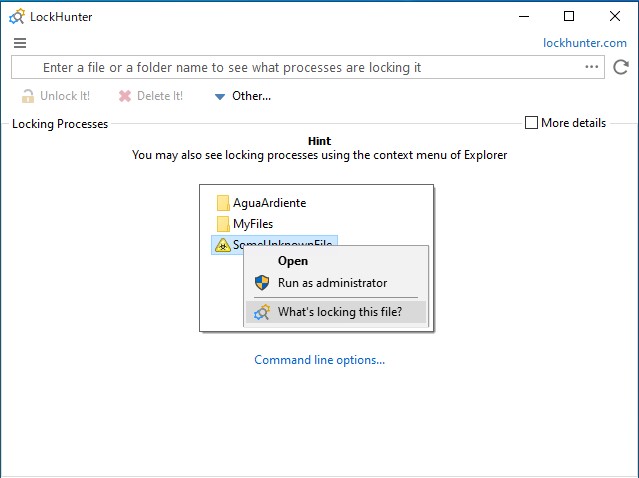Click the Unlock It! button

56,96
